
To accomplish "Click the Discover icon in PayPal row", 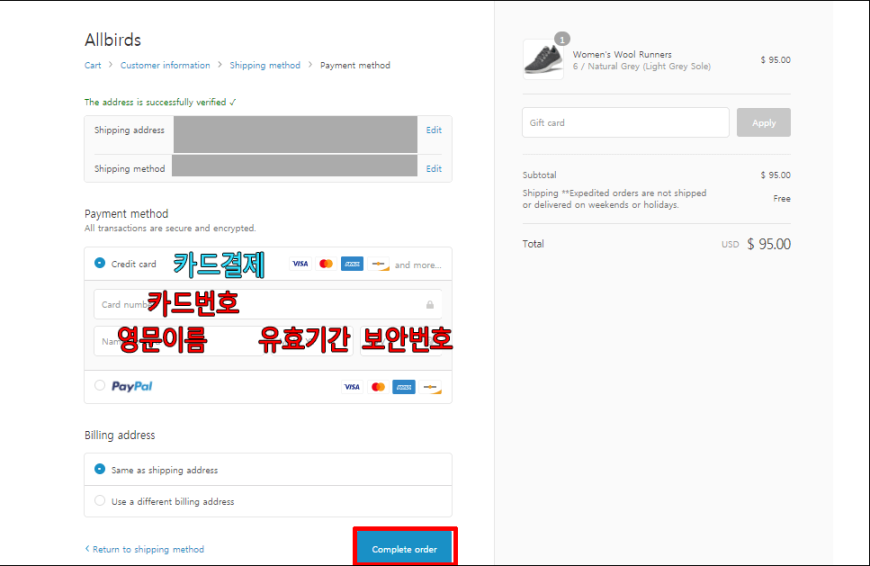I will click(x=431, y=387).
